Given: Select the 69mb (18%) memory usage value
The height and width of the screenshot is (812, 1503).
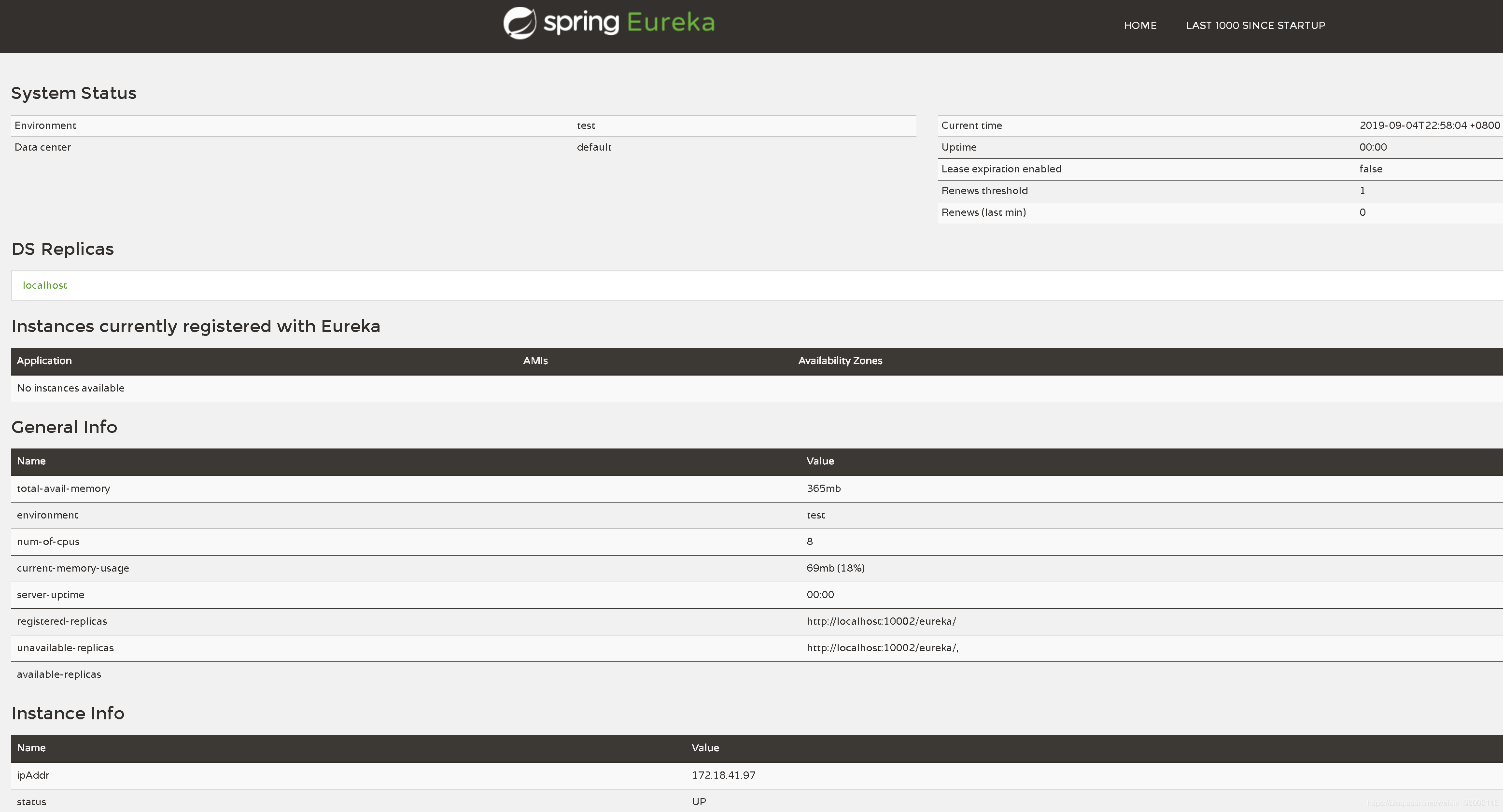Looking at the screenshot, I should tap(836, 568).
